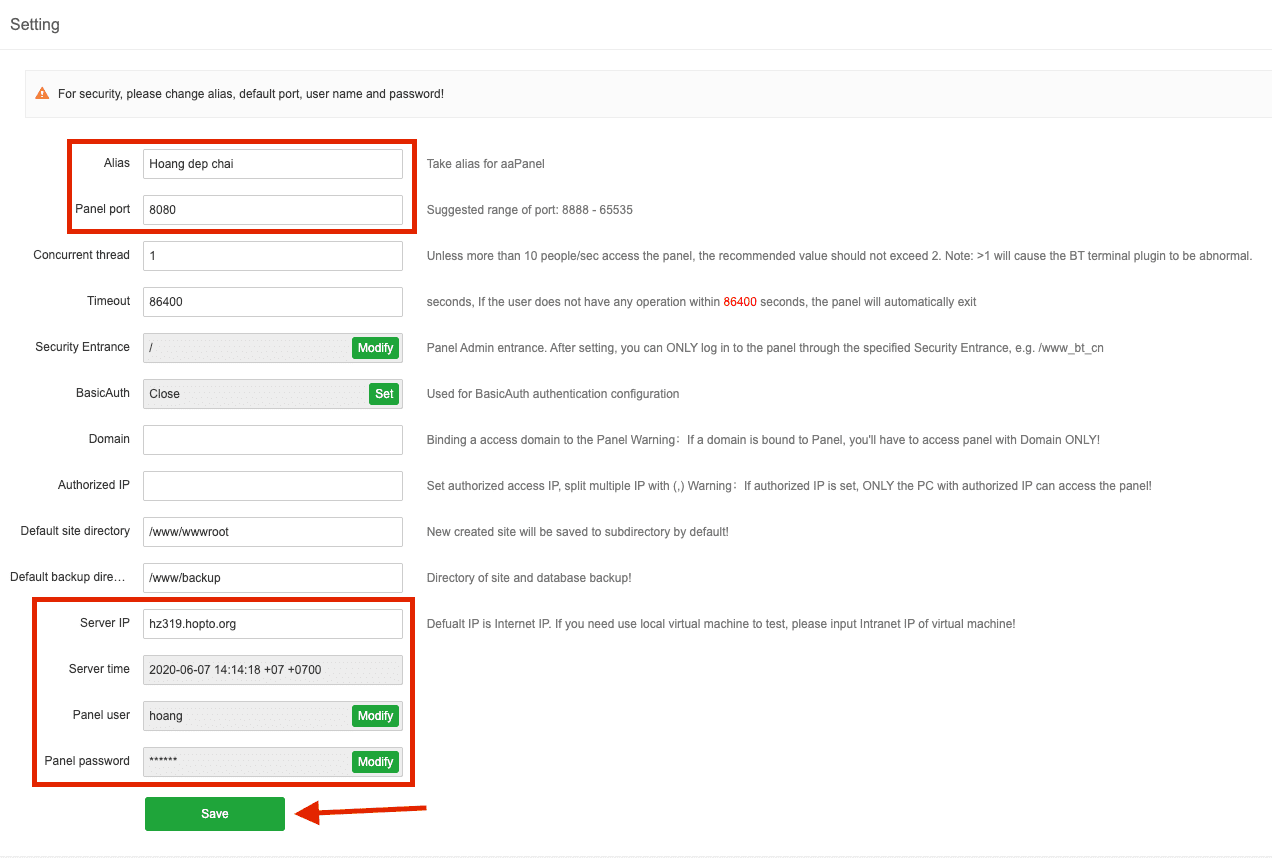The height and width of the screenshot is (858, 1272).
Task: Click Default backup directory field
Action: [272, 578]
